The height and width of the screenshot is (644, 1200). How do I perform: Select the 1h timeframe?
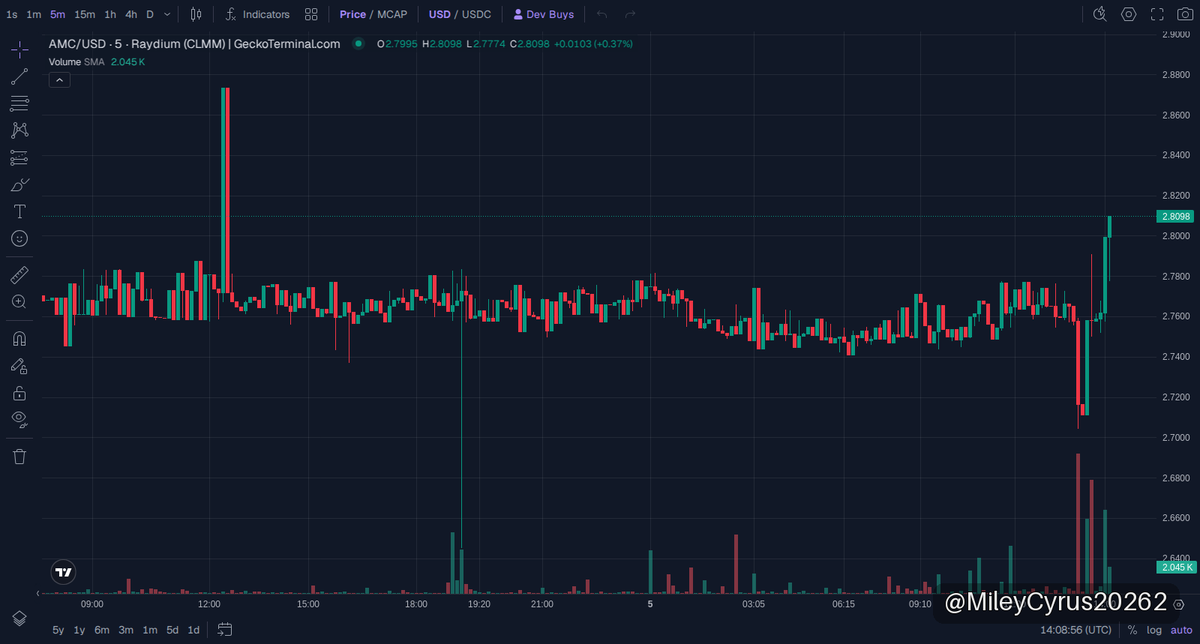(110, 14)
